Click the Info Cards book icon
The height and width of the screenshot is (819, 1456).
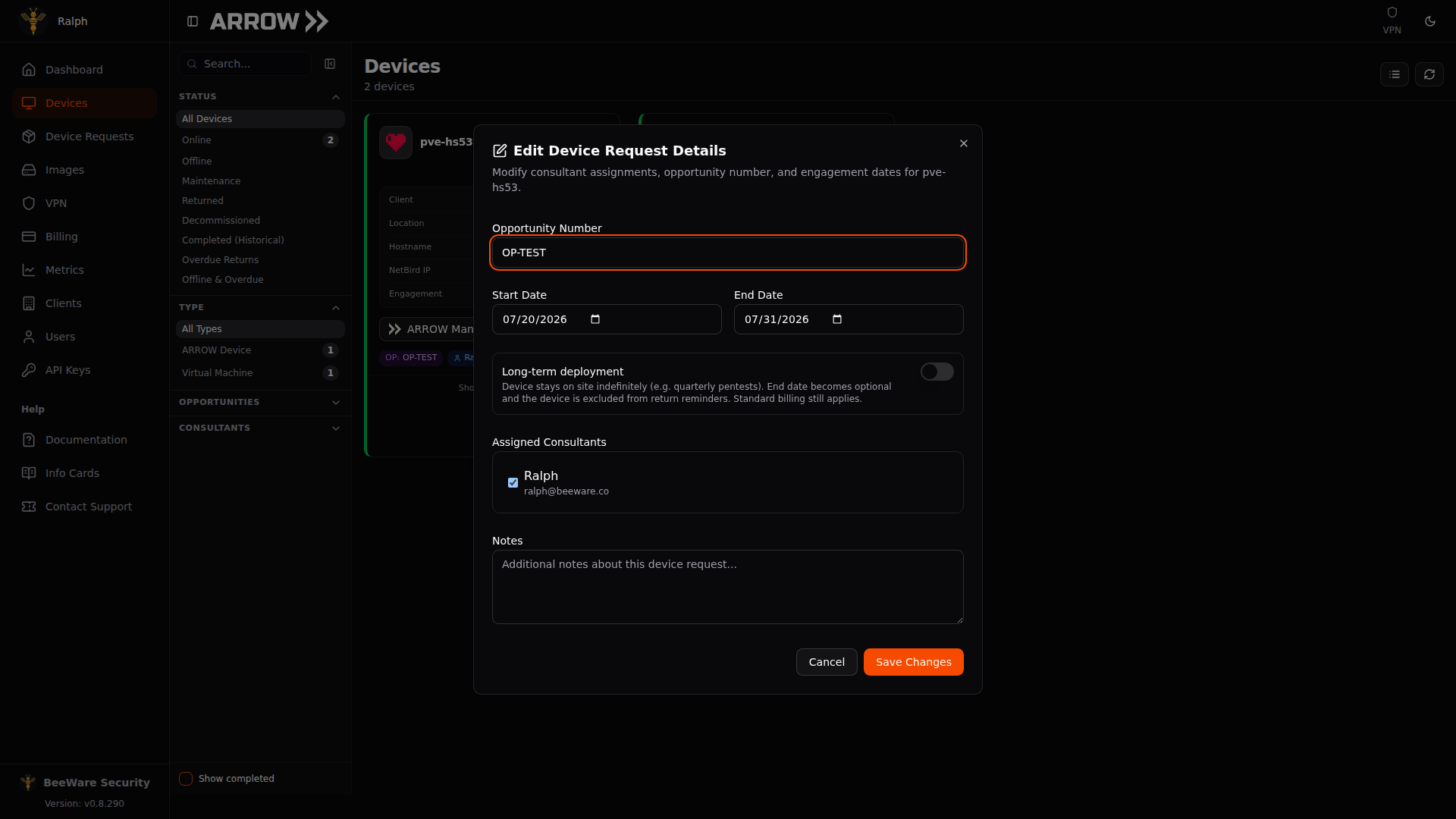[x=29, y=473]
